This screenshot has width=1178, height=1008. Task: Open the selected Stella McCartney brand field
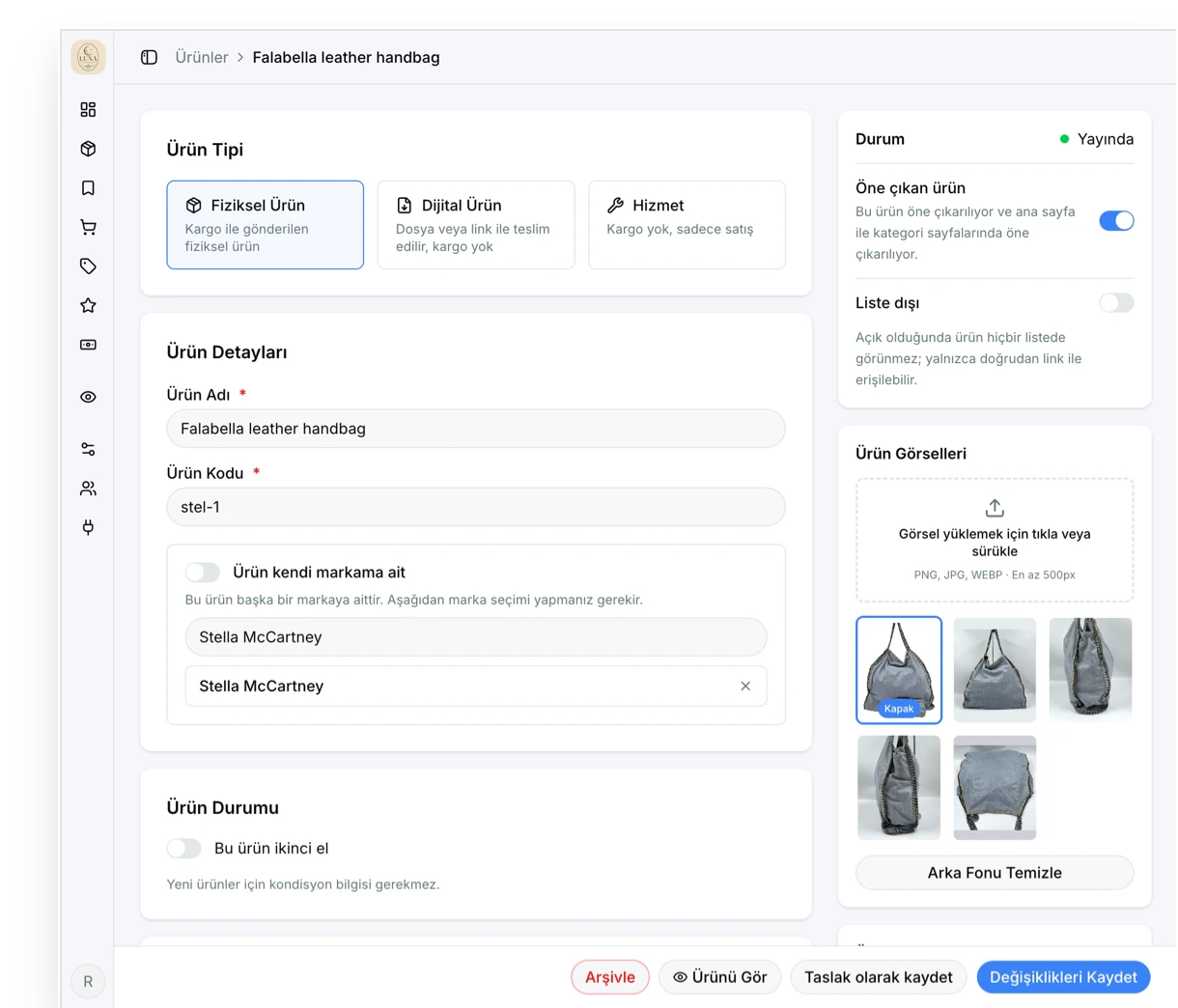[476, 686]
